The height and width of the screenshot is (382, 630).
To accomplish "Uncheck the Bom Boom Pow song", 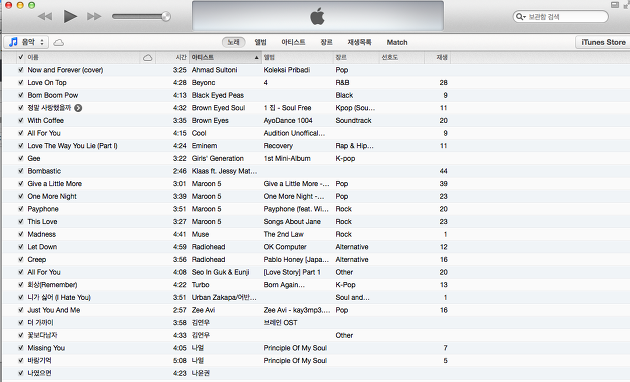I will [x=20, y=95].
